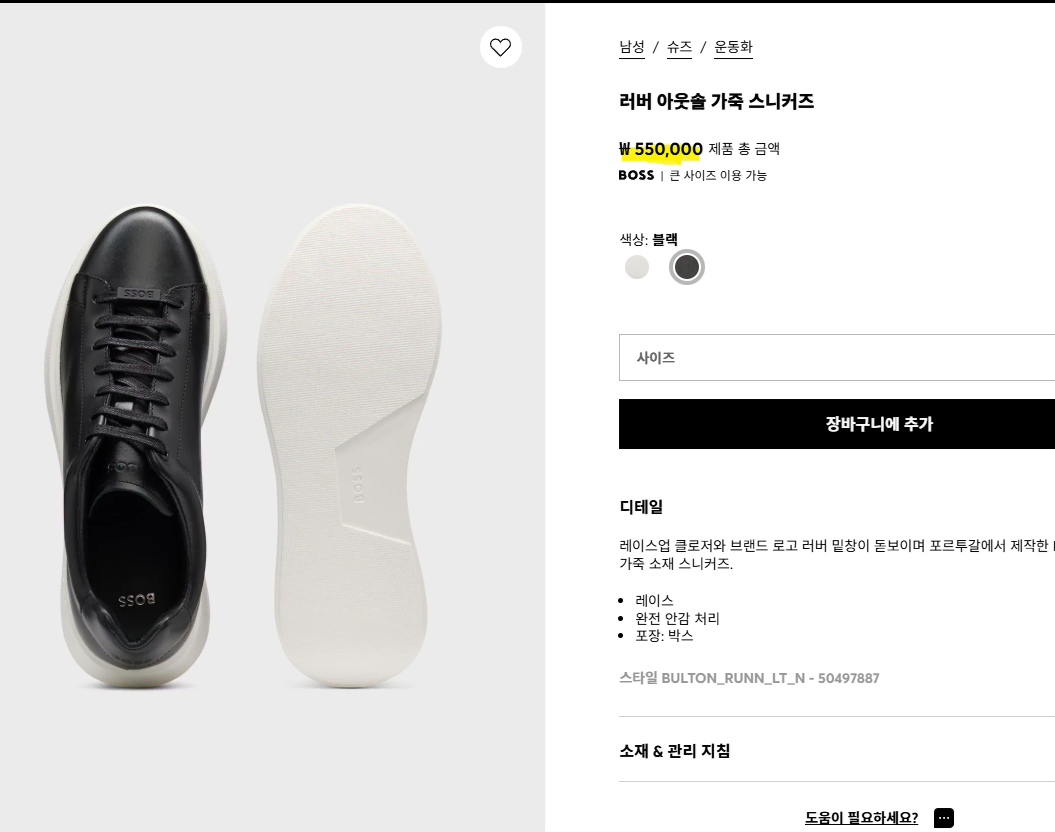Image resolution: width=1055 pixels, height=832 pixels.
Task: Go to 슈즈 breadcrumb category
Action: point(679,47)
